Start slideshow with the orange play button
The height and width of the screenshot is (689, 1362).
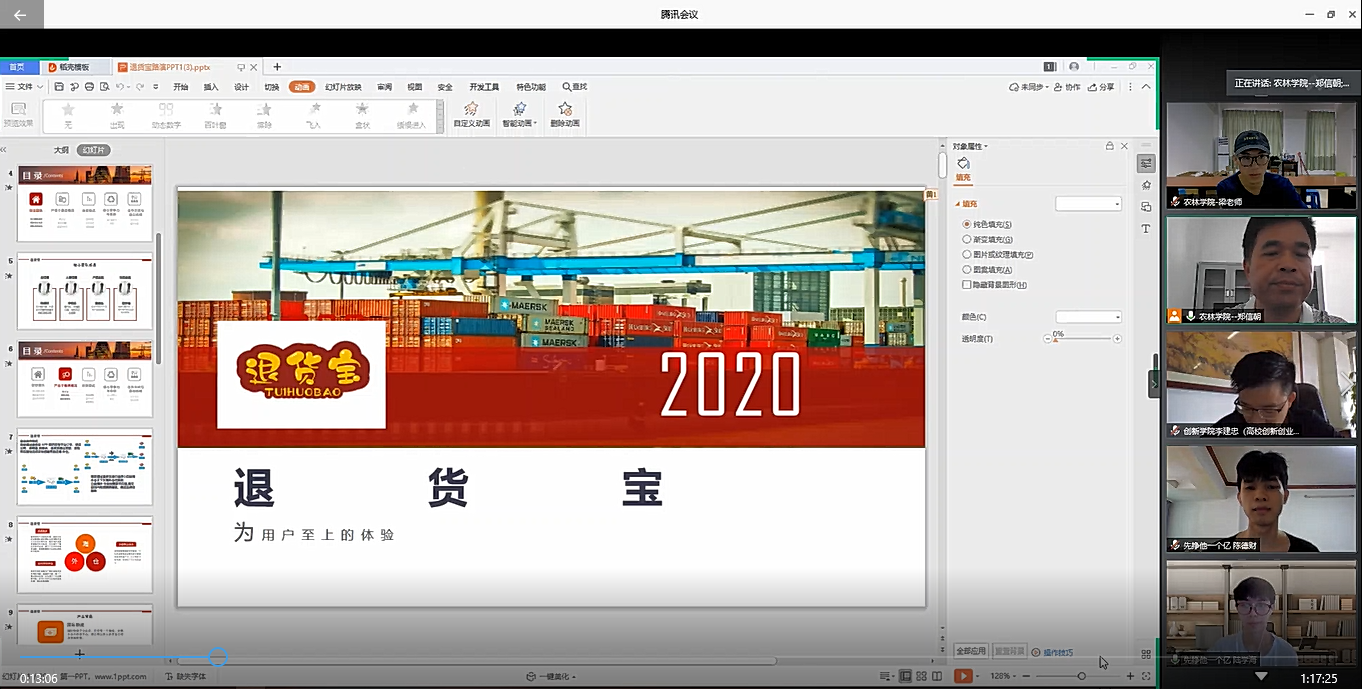pos(962,676)
